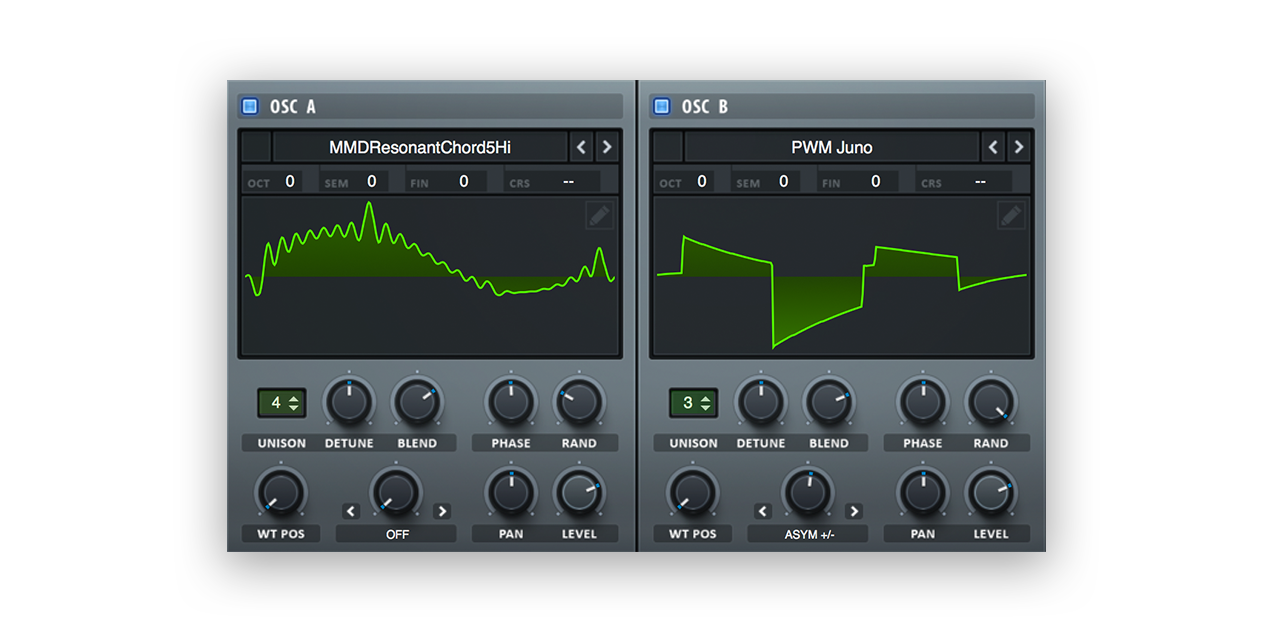Screen dimensions: 1280x641
Task: Click the PAN knob in OSC B
Action: coord(923,492)
